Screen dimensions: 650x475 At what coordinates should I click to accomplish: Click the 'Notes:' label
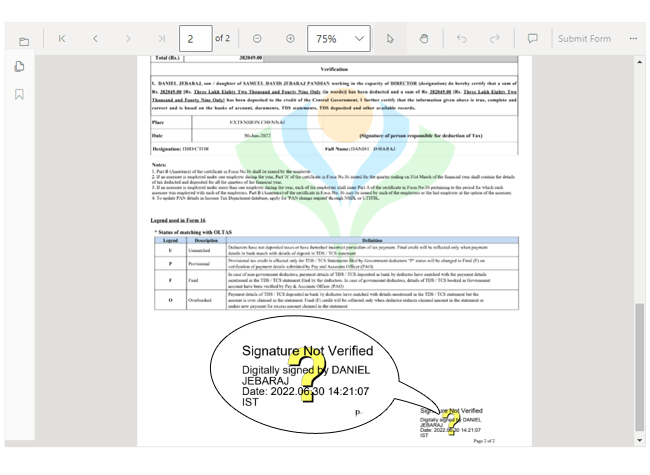point(159,165)
